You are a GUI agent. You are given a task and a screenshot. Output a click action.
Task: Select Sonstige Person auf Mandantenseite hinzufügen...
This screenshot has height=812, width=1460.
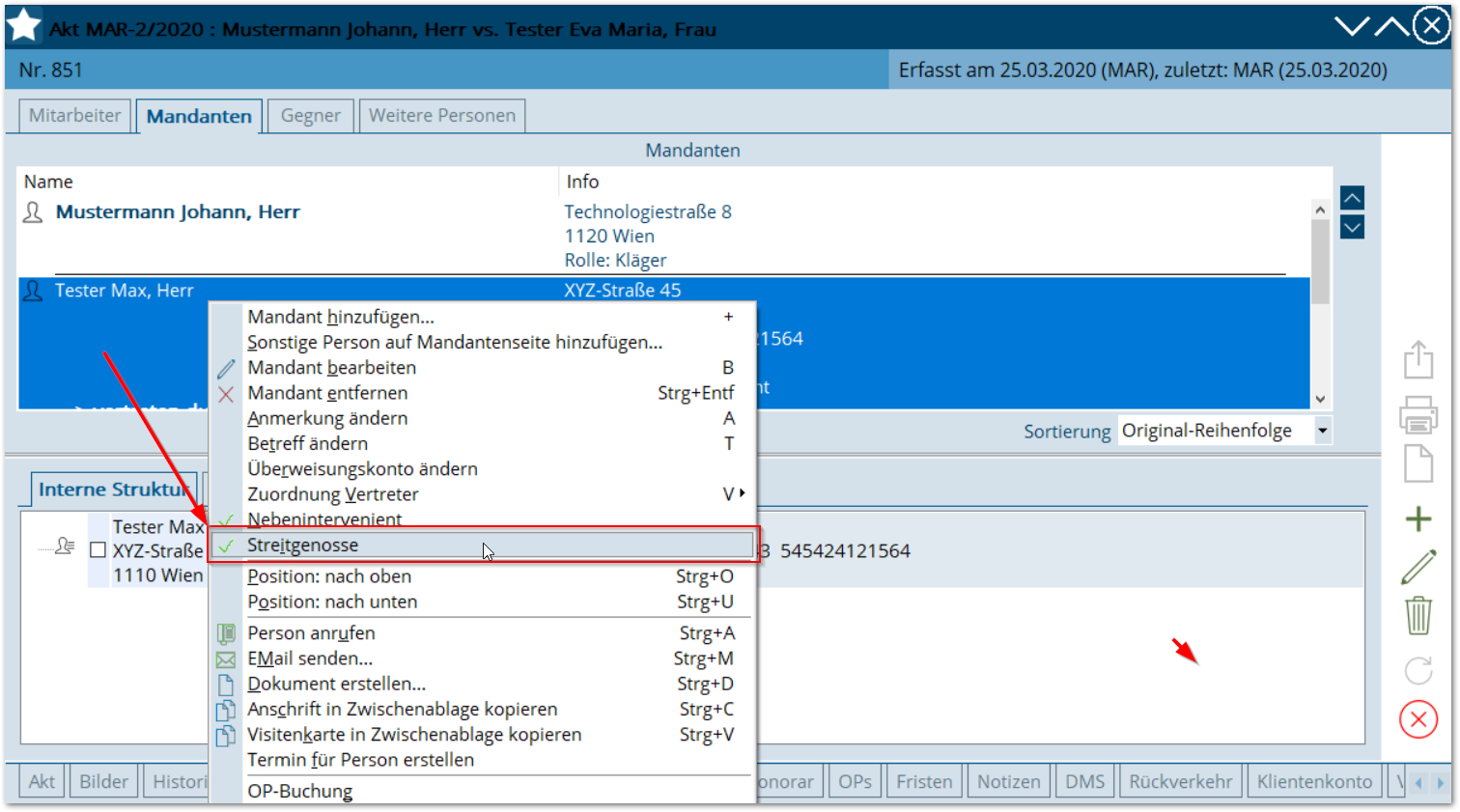[483, 342]
